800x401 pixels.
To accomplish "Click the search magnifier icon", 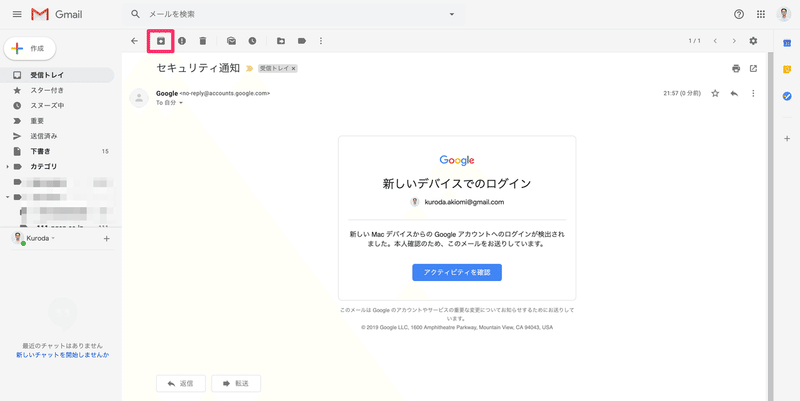I will 135,14.
